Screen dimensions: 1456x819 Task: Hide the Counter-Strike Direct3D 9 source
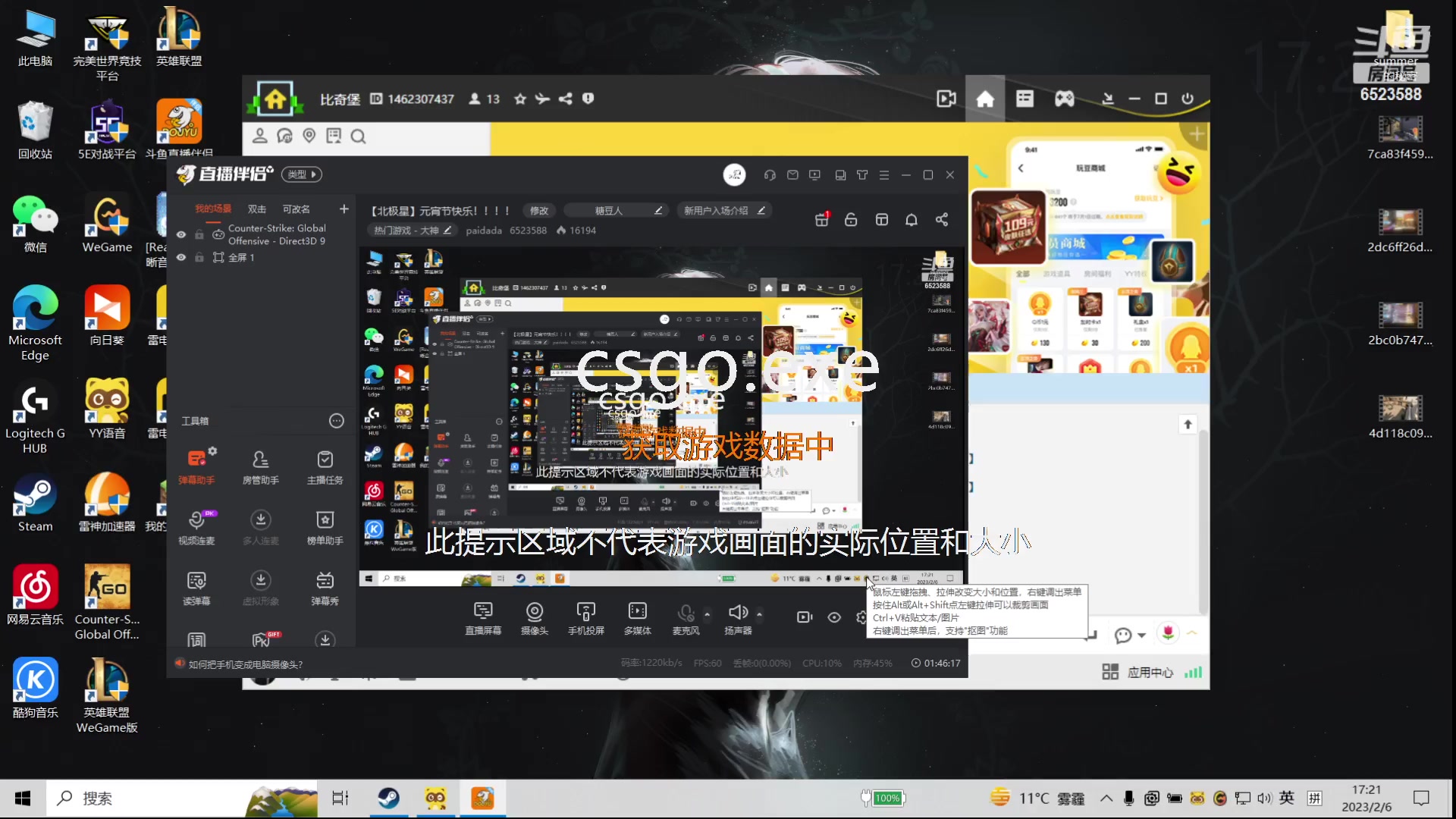click(181, 234)
